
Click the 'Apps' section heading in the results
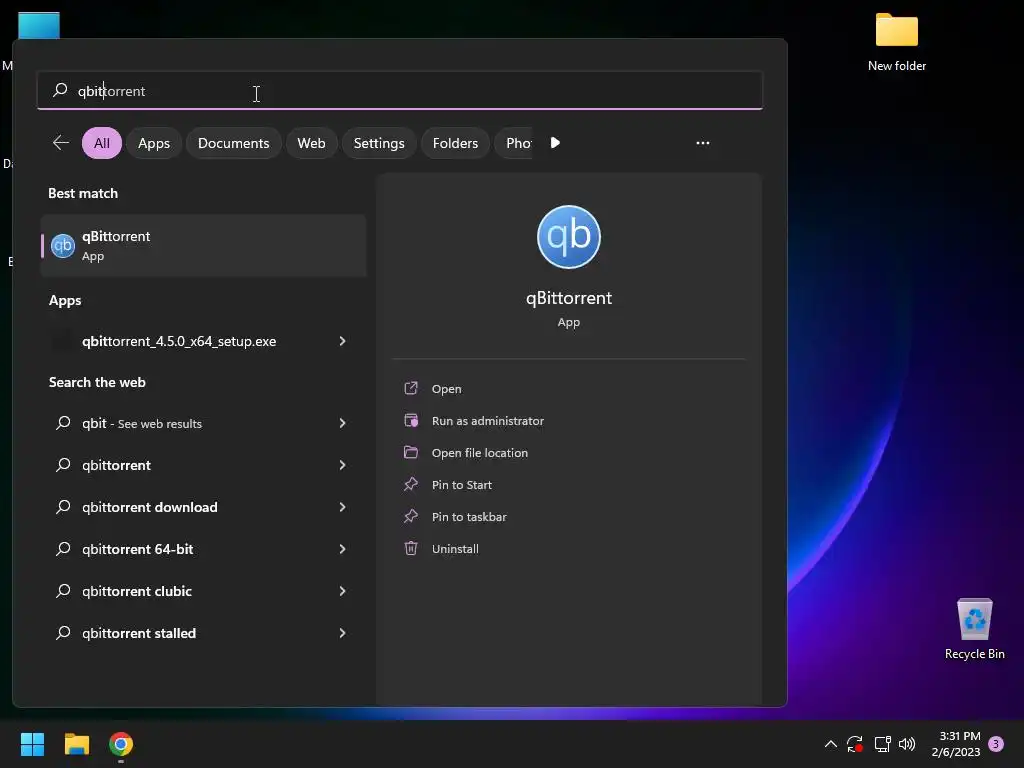[65, 300]
